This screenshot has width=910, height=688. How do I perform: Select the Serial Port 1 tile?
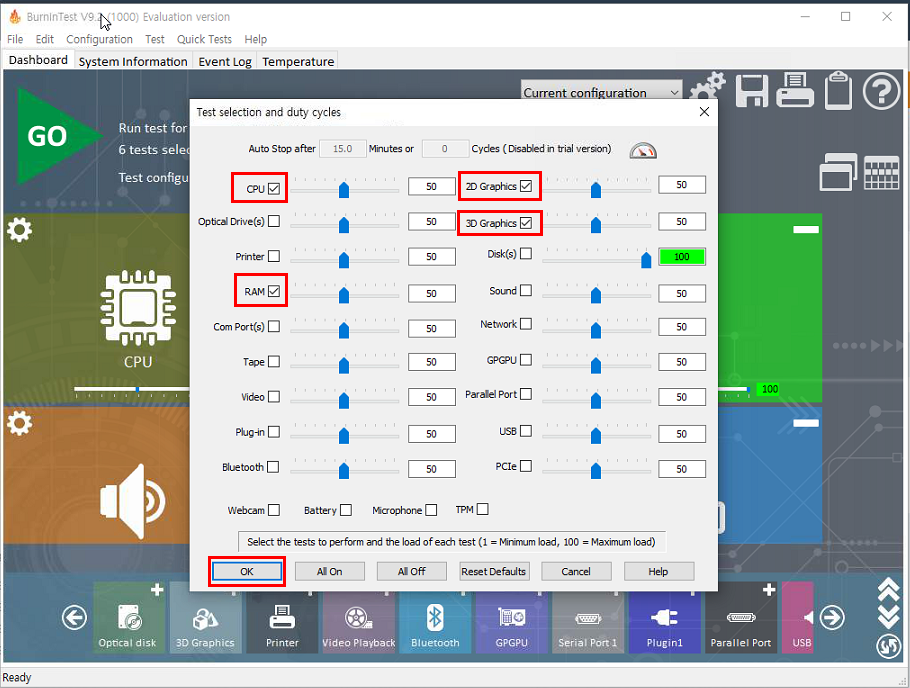(x=588, y=618)
